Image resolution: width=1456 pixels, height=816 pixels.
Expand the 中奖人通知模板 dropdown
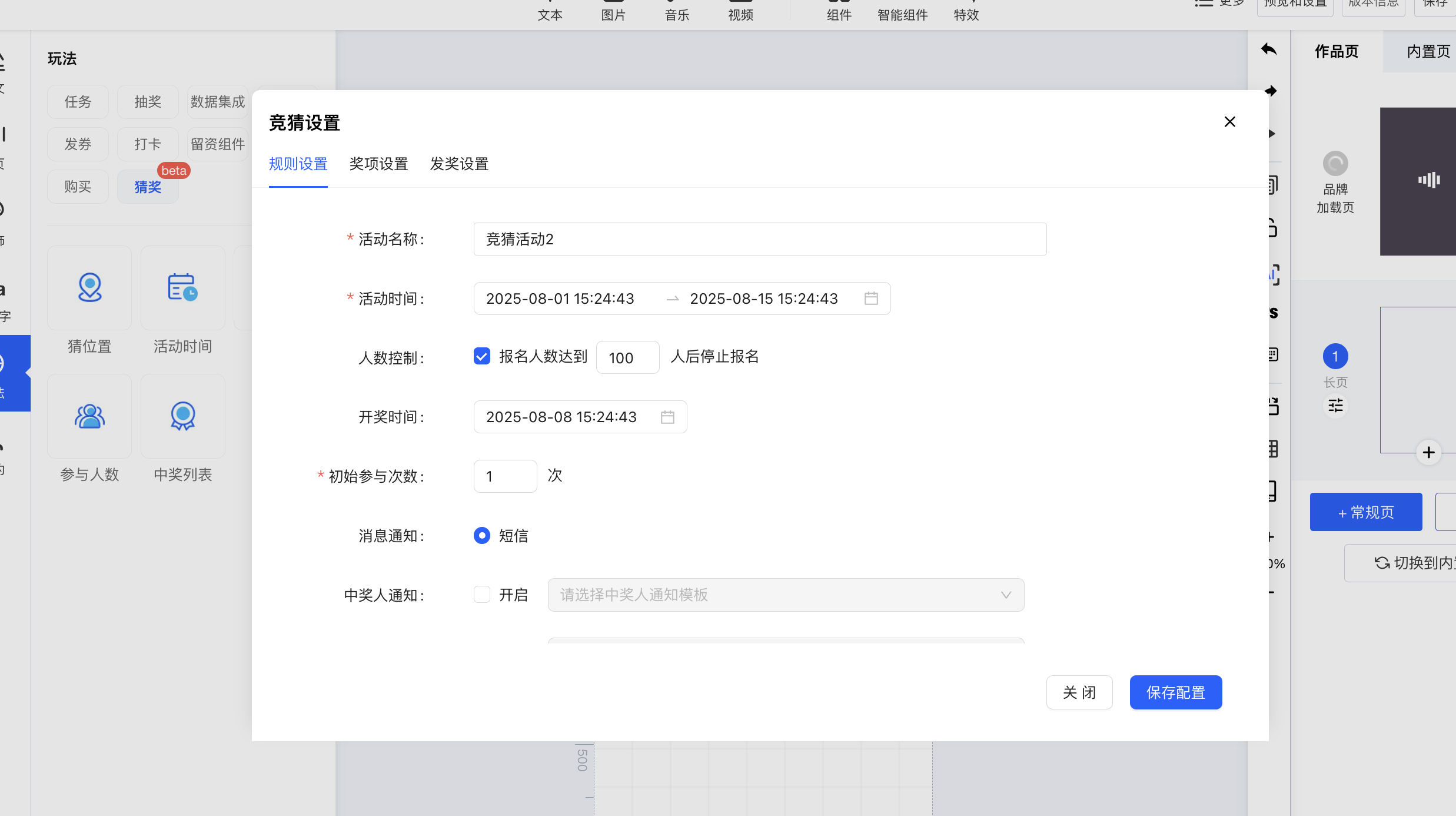[x=785, y=595]
